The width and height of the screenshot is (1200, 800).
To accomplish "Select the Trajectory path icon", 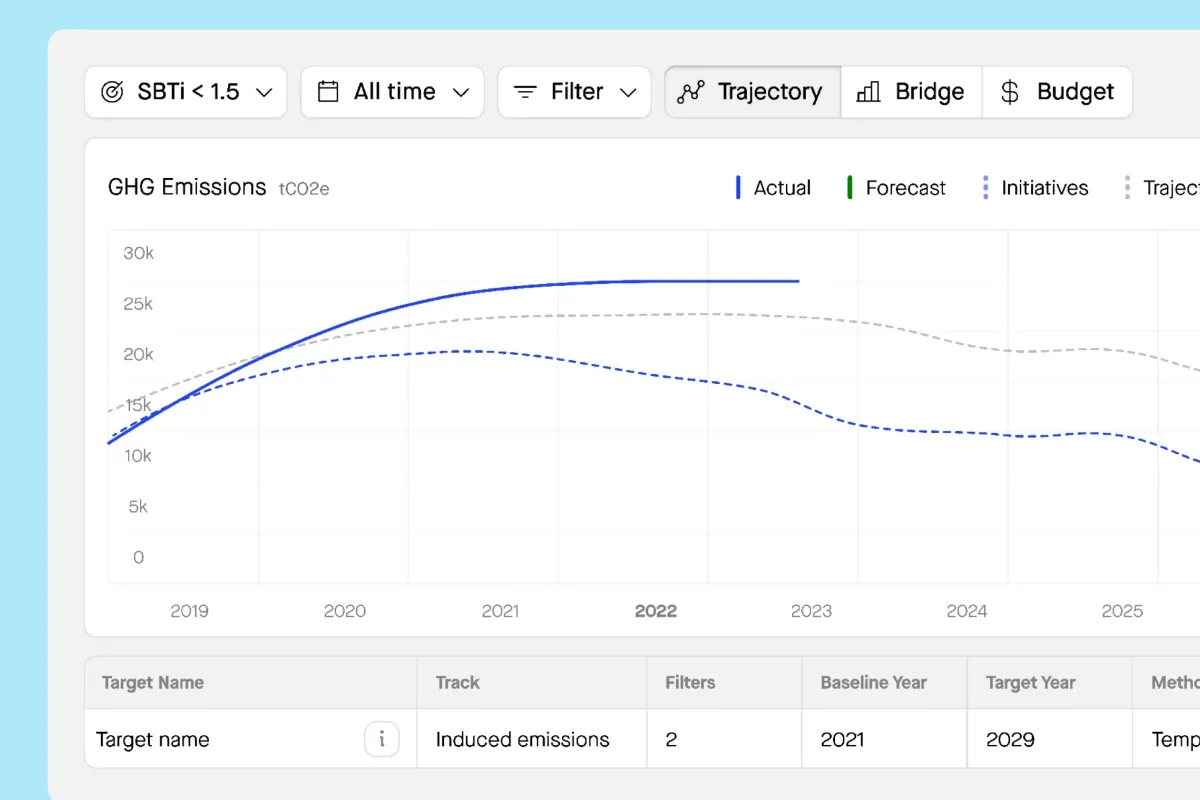I will [689, 91].
